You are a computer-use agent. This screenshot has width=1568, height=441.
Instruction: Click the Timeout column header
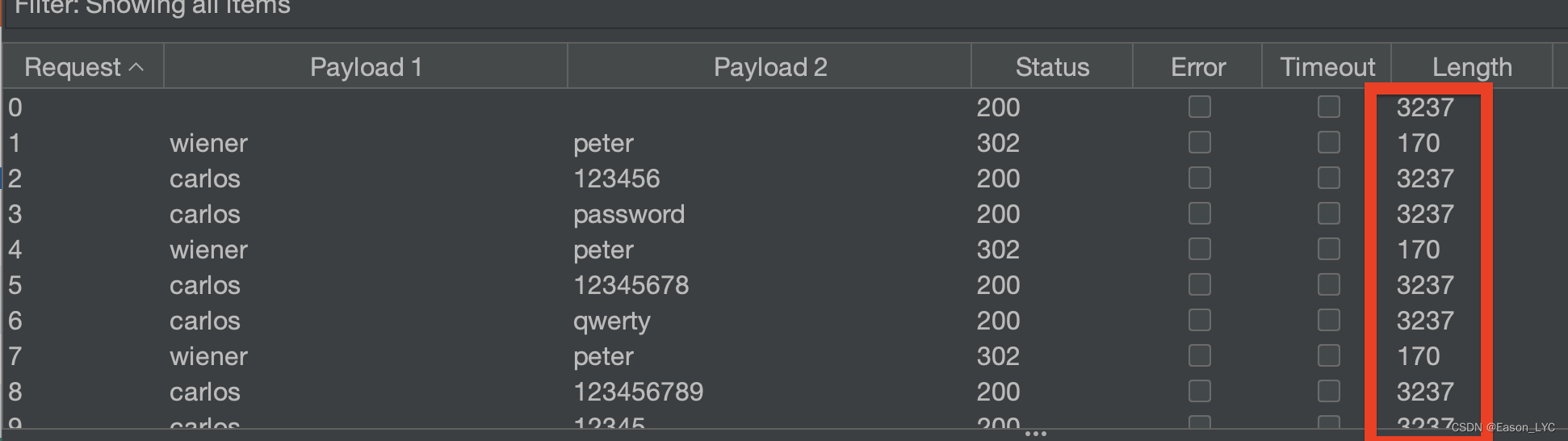[x=1327, y=67]
